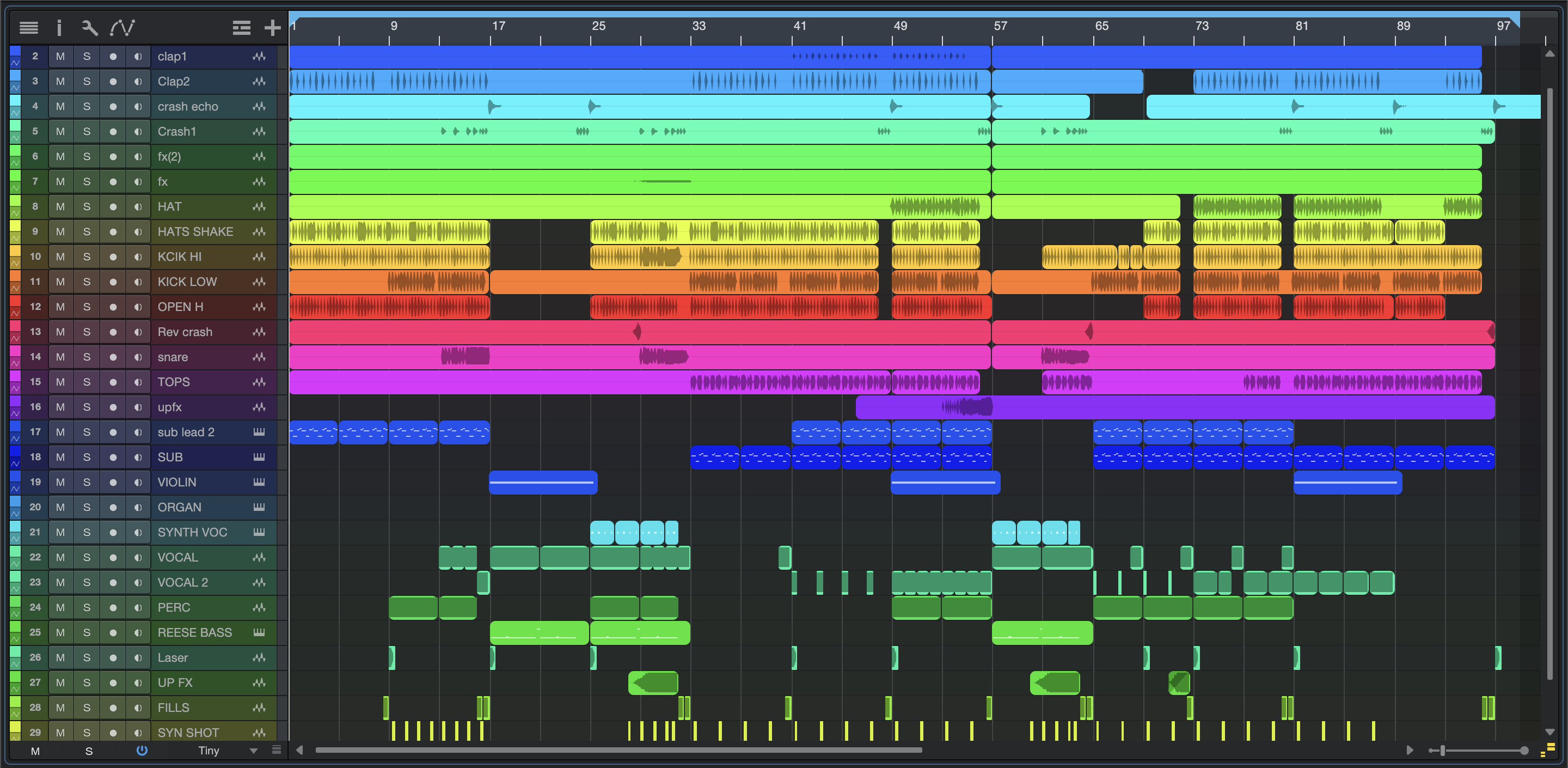Viewport: 1568px width, 768px height.
Task: Click the waveform icon on the snare track
Action: coord(259,357)
